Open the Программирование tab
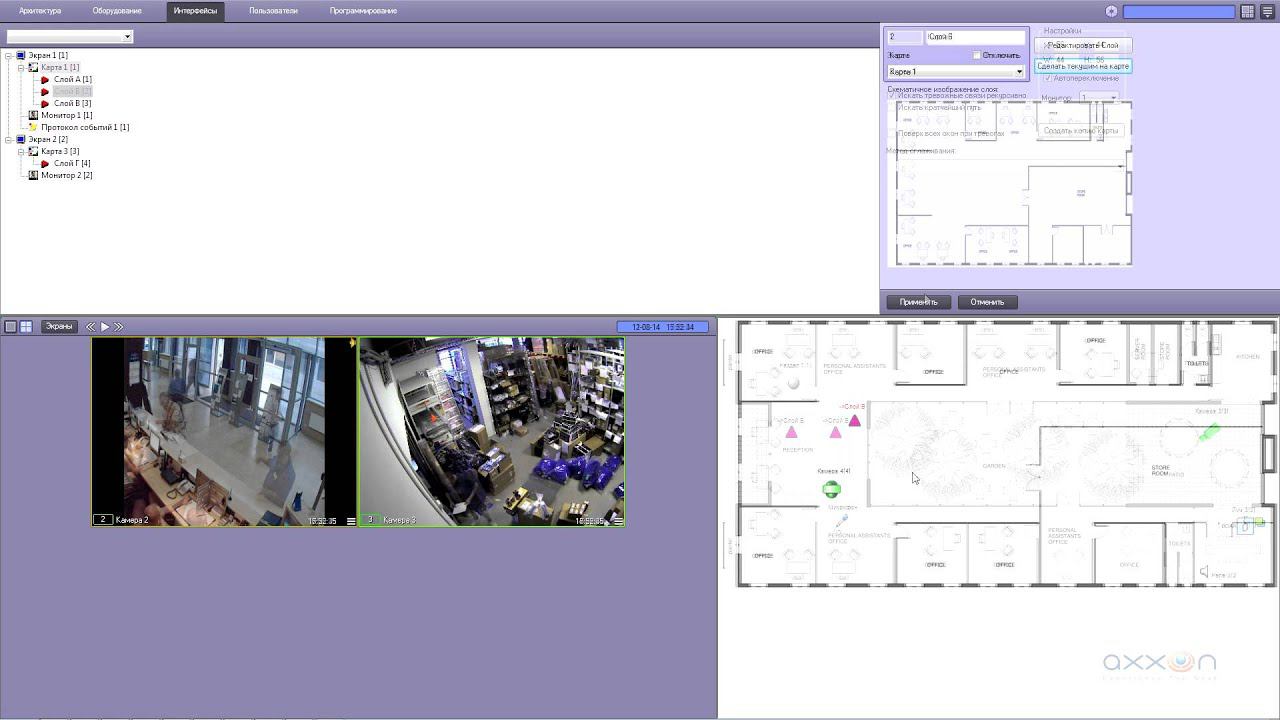Image resolution: width=1280 pixels, height=720 pixels. (x=363, y=11)
